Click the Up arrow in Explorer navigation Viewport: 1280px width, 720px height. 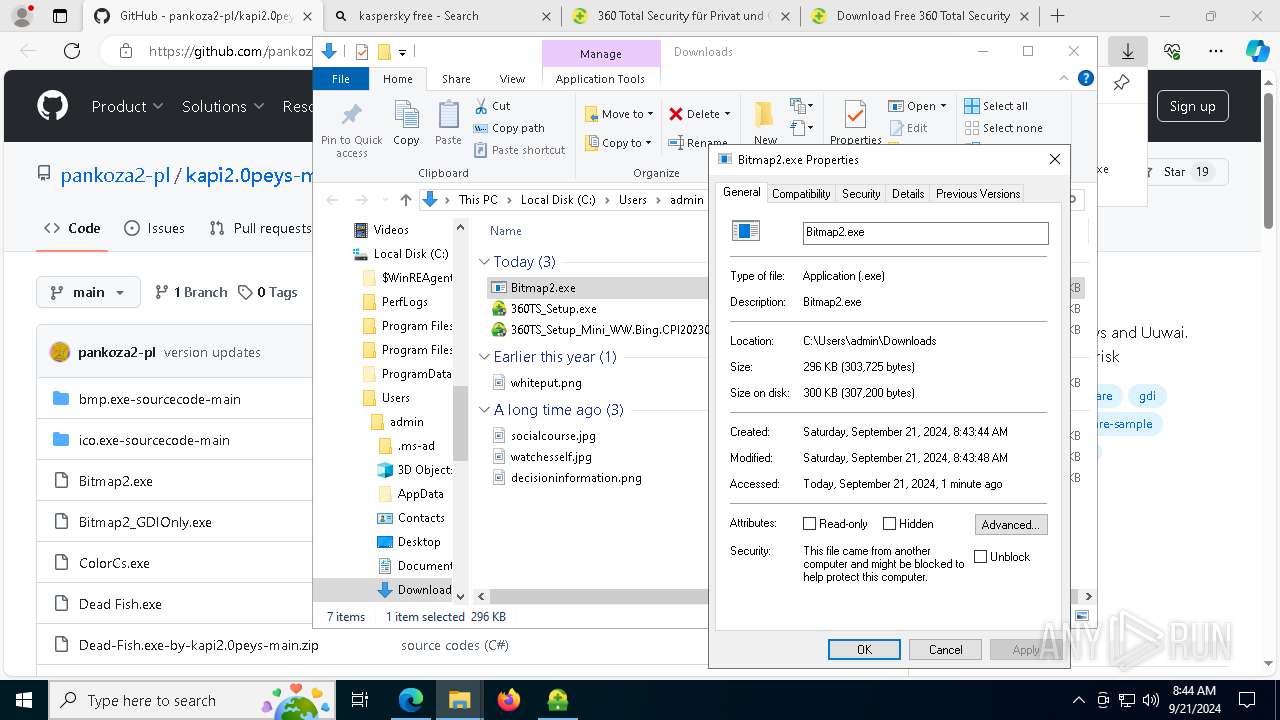(405, 200)
